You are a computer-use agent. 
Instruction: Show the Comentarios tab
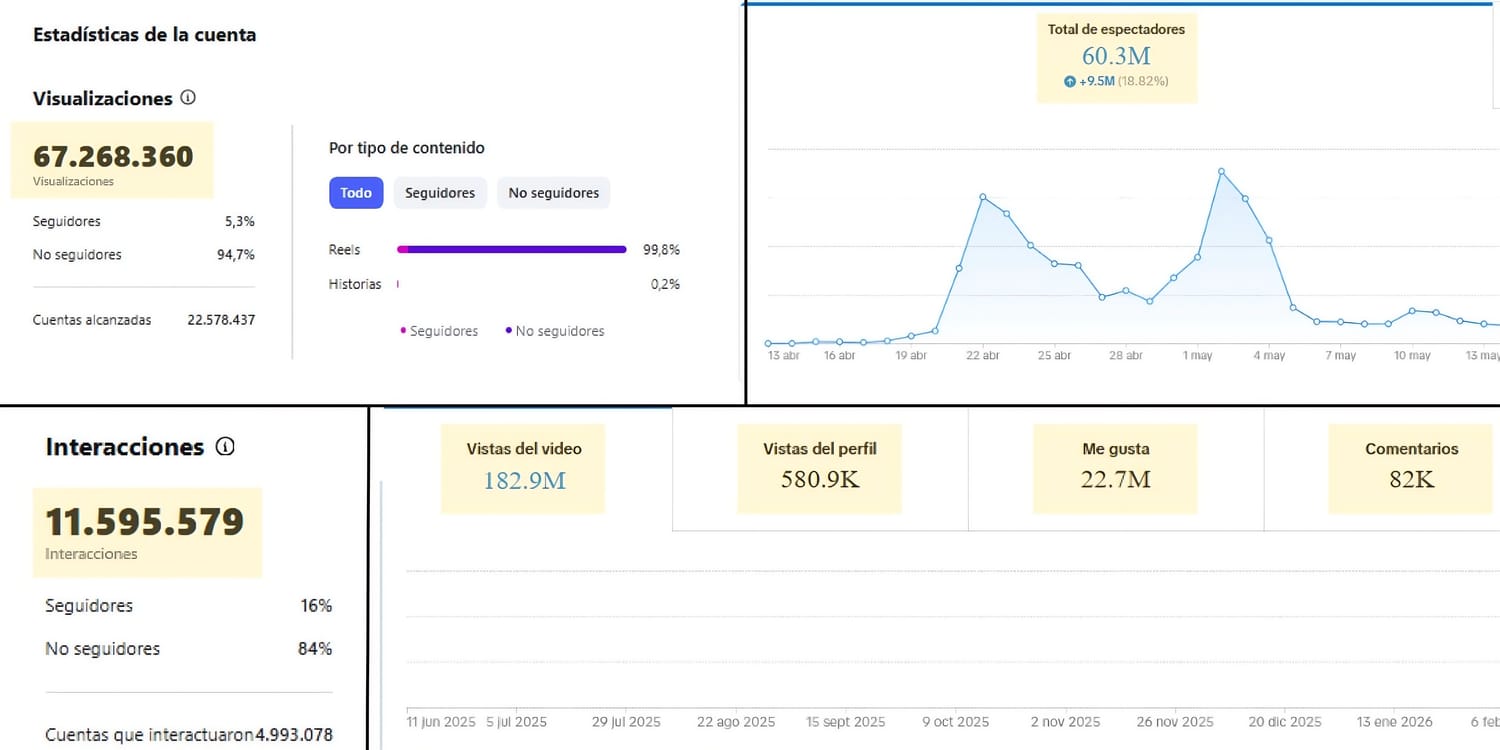[x=1411, y=468]
